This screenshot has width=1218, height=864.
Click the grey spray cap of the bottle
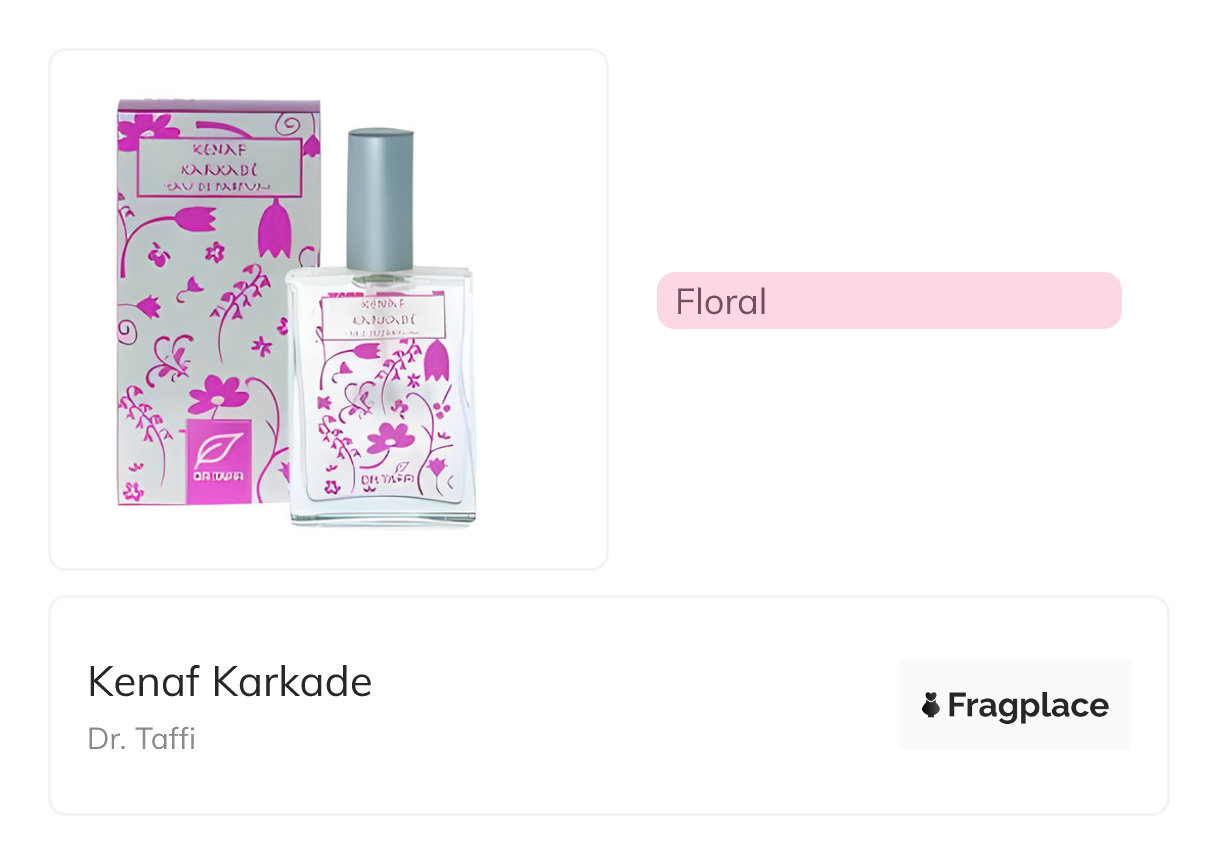379,198
